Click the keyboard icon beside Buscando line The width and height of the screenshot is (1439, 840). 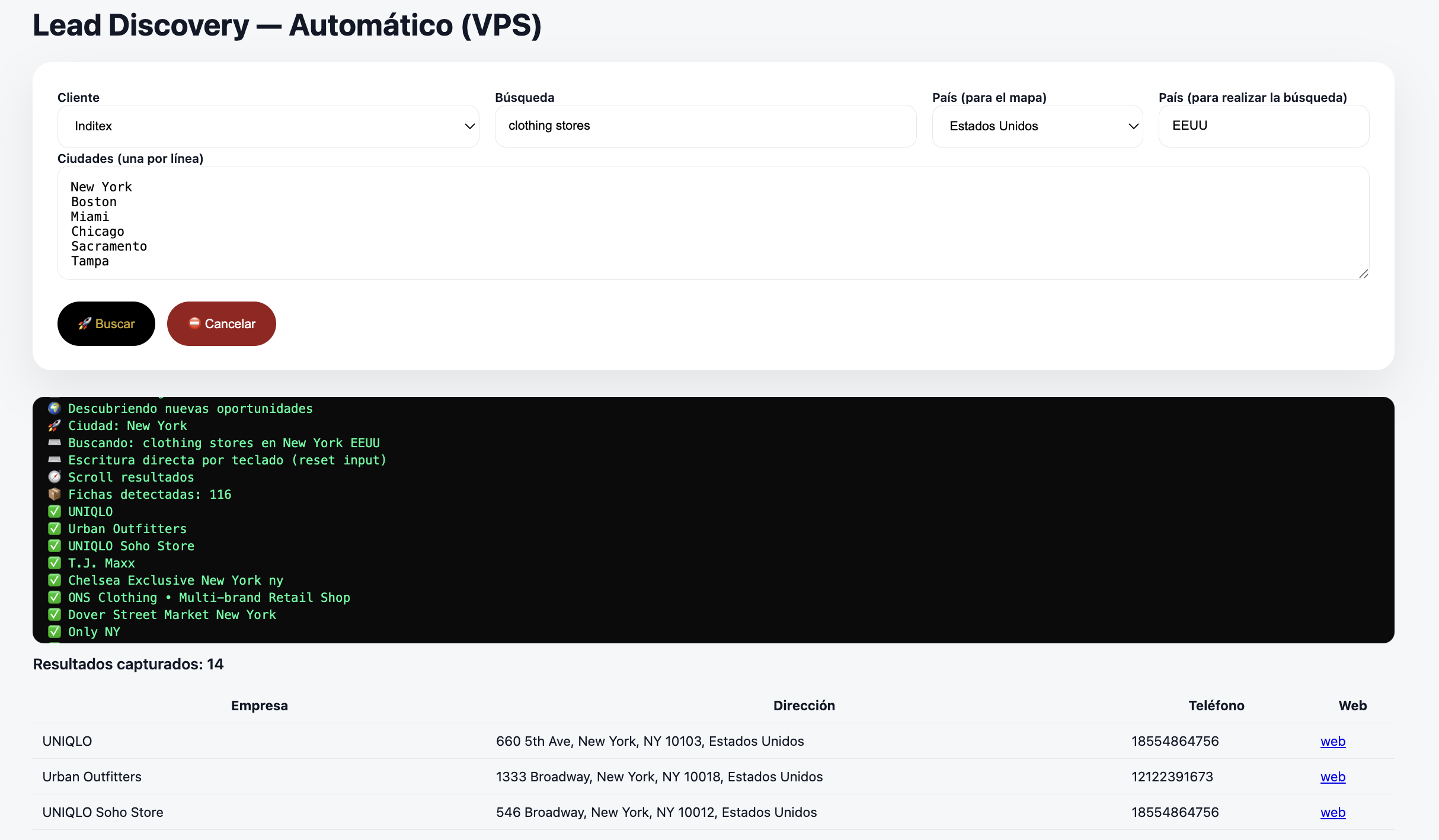point(55,443)
